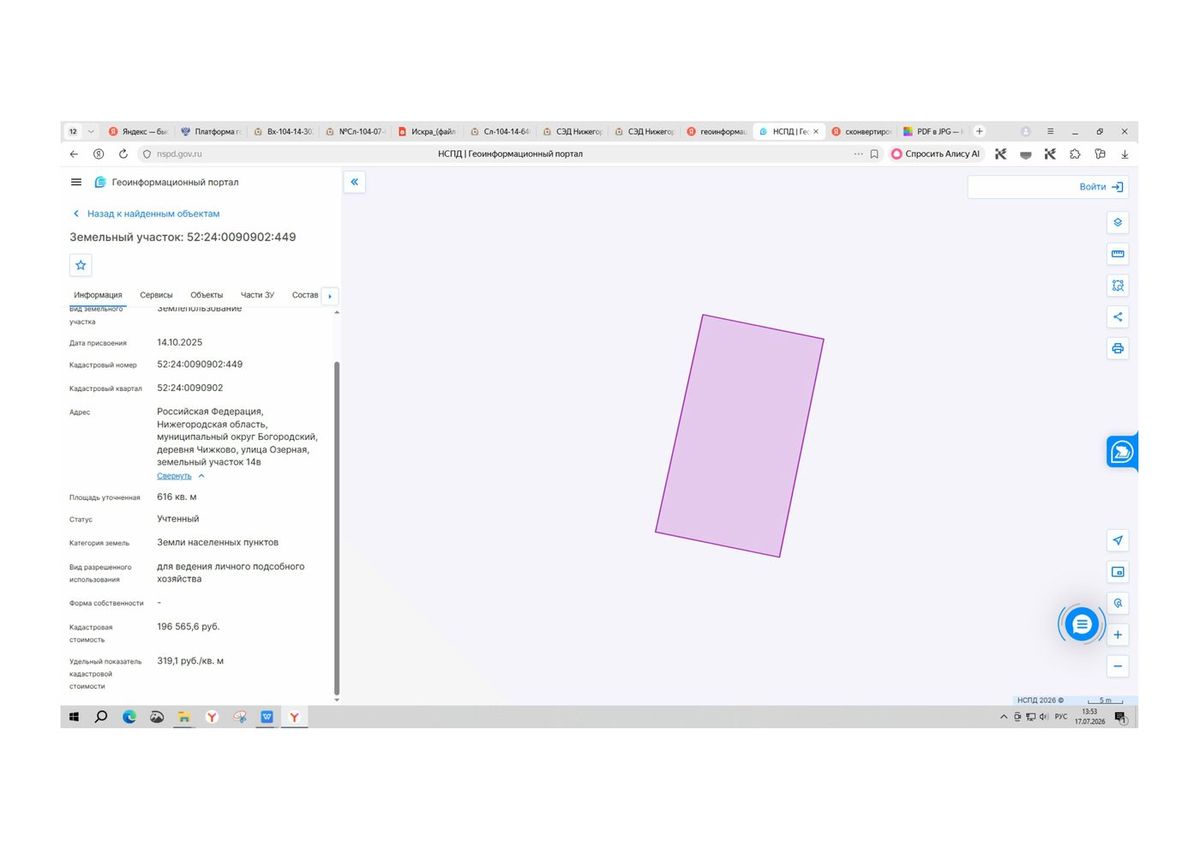
Task: Click the date value 14.10.2025
Action: (x=179, y=342)
